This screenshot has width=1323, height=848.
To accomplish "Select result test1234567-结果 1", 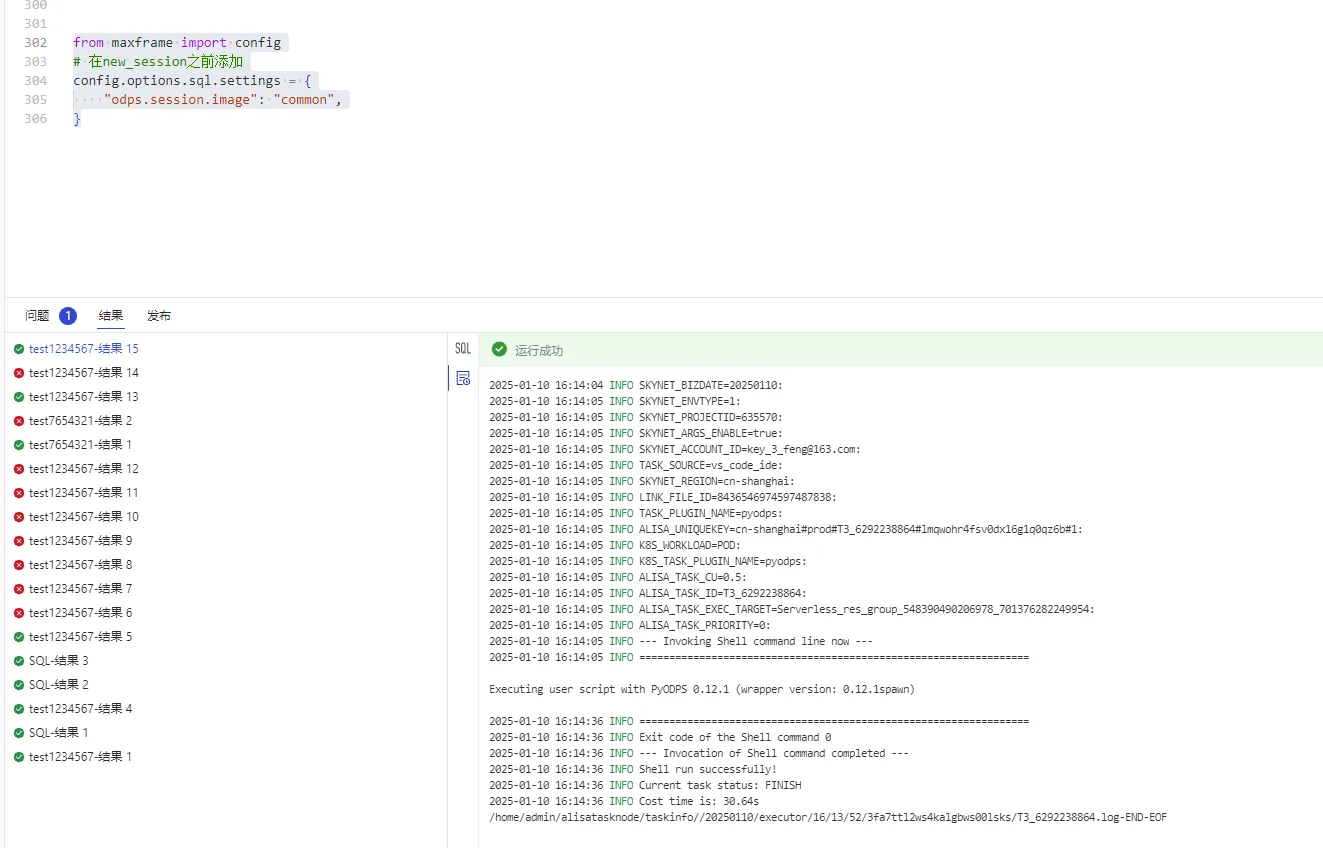I will click(81, 757).
